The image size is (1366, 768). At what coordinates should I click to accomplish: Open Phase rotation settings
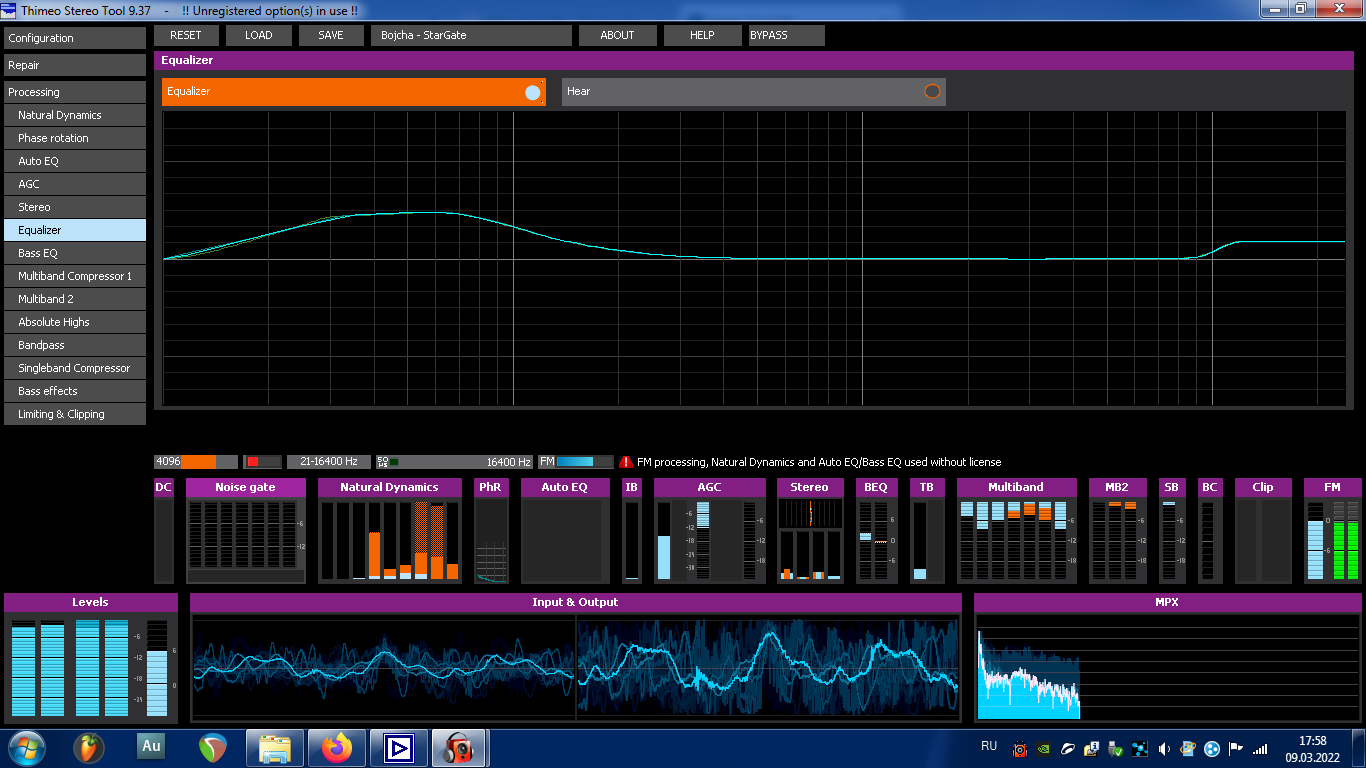pos(75,138)
